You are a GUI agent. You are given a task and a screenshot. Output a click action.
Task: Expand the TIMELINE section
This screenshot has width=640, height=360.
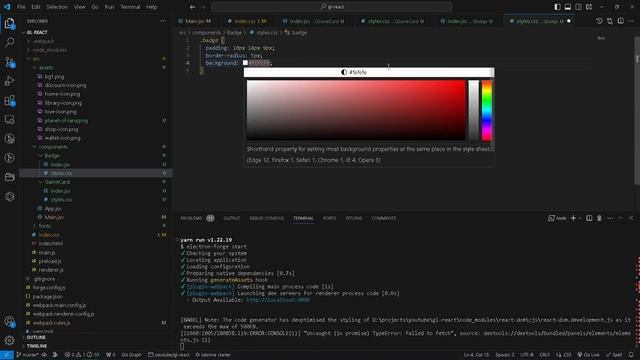[x=96, y=346]
